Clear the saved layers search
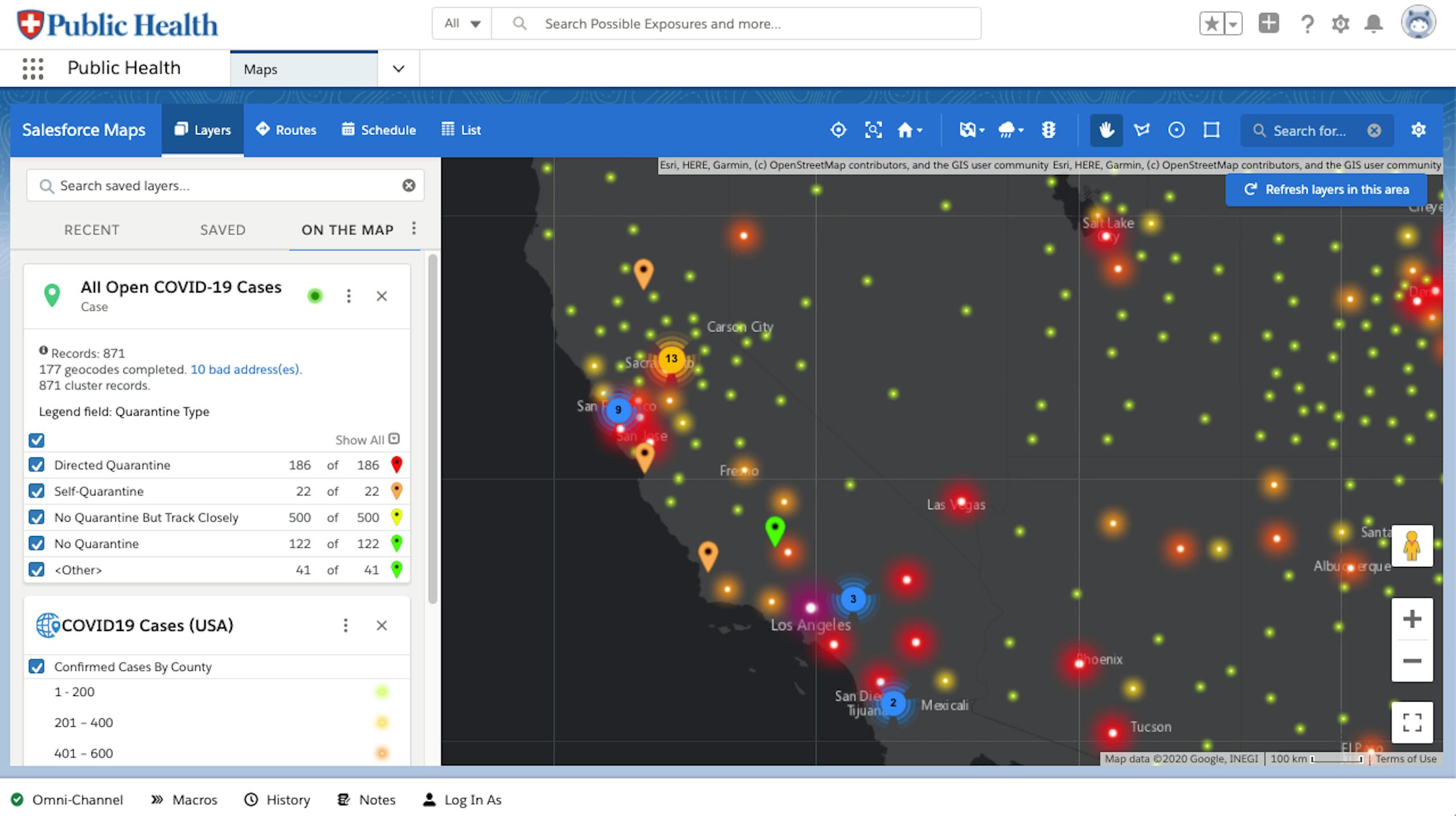The height and width of the screenshot is (816, 1456). coord(409,186)
